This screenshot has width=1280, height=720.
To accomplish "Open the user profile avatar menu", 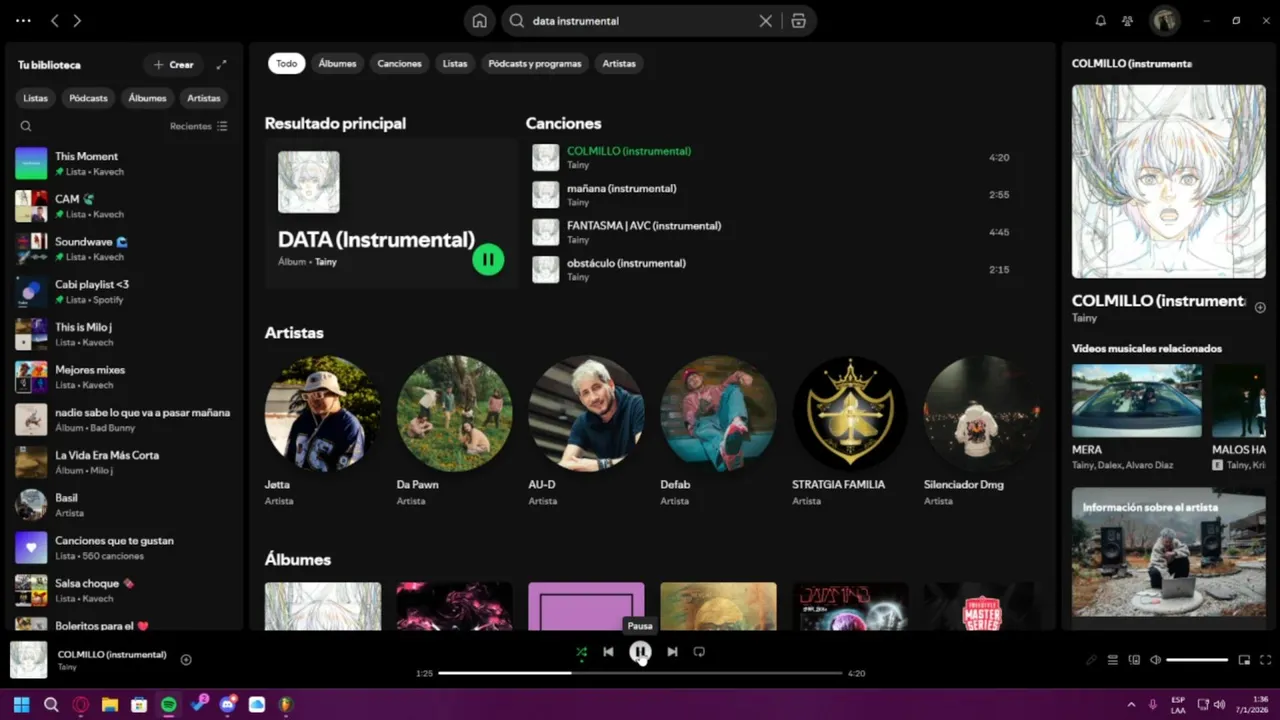I will (1164, 20).
